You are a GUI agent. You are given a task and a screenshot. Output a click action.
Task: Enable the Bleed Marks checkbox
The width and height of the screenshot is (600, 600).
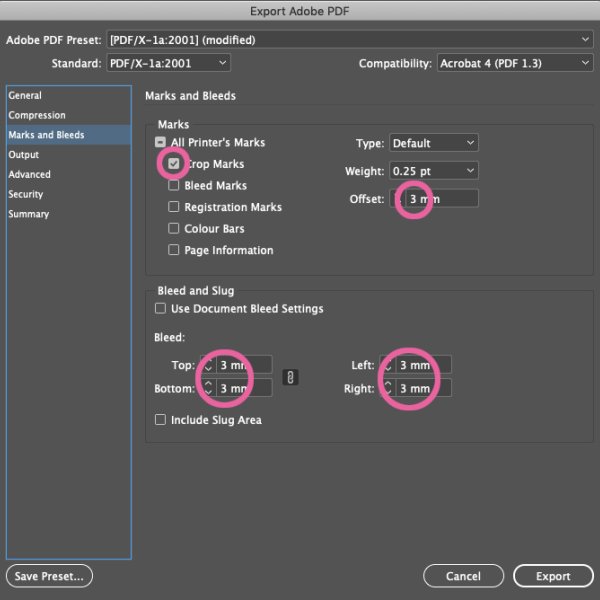[x=174, y=185]
